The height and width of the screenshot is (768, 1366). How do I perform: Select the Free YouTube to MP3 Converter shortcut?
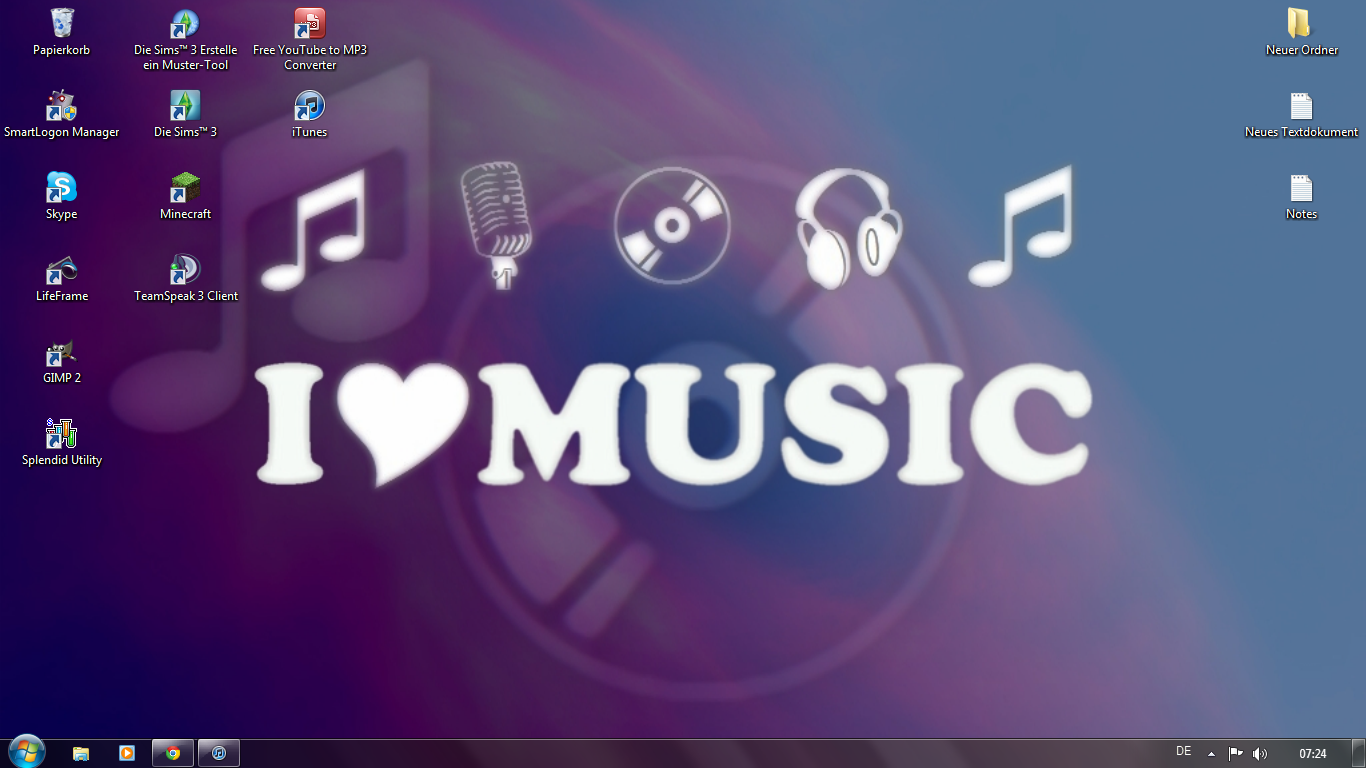click(310, 24)
